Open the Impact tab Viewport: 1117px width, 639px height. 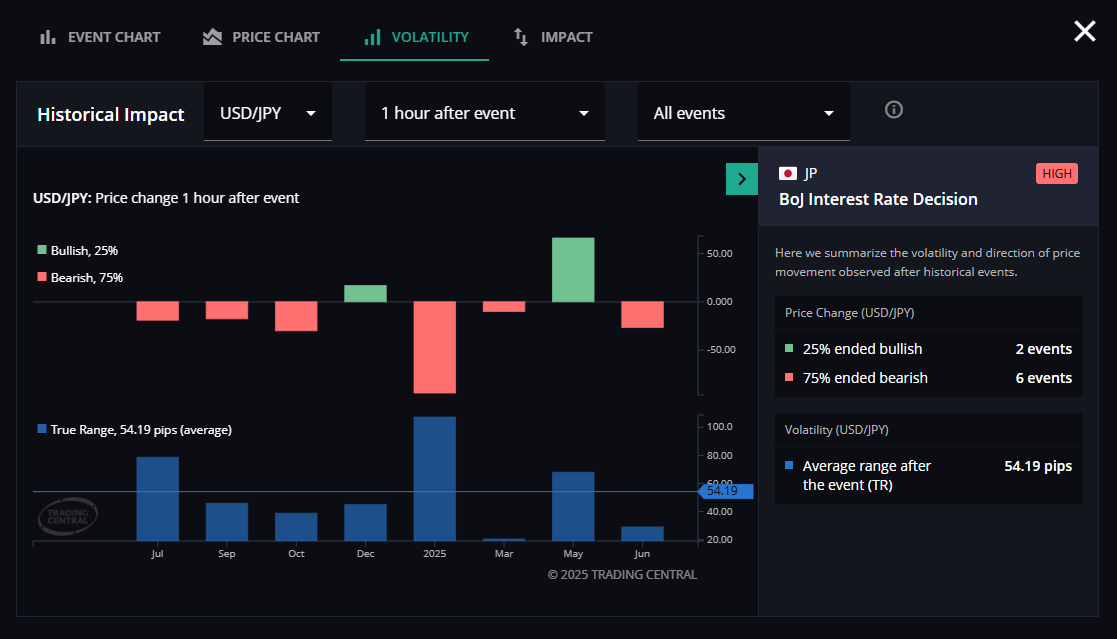click(553, 37)
